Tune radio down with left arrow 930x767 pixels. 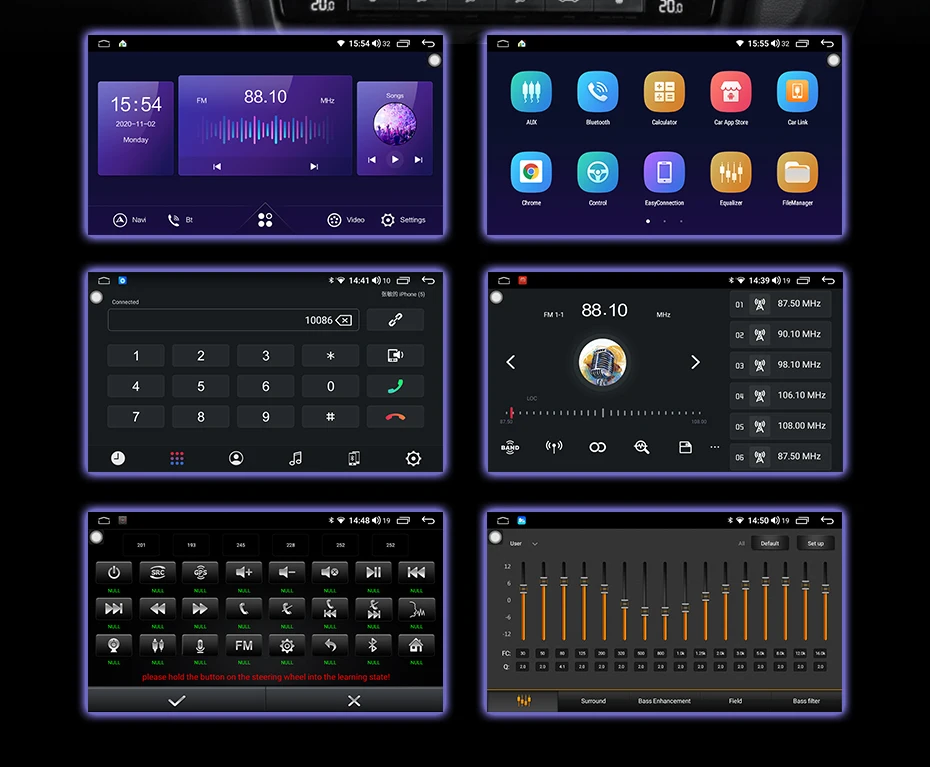[511, 362]
